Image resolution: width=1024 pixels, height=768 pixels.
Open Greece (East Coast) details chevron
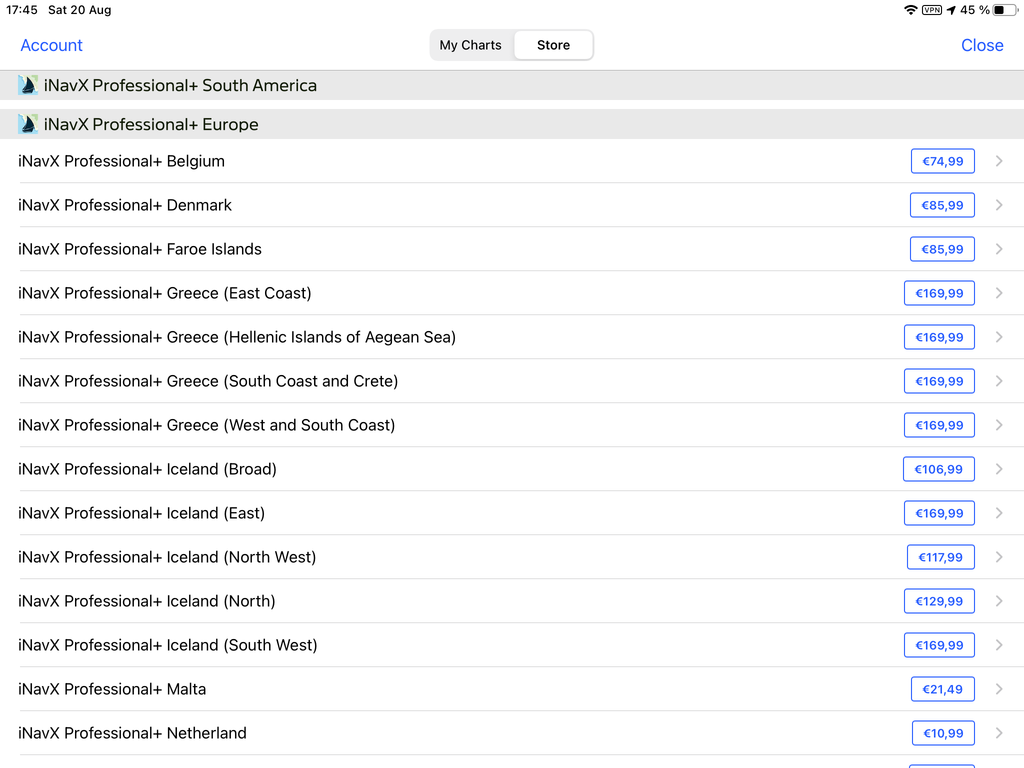(999, 293)
